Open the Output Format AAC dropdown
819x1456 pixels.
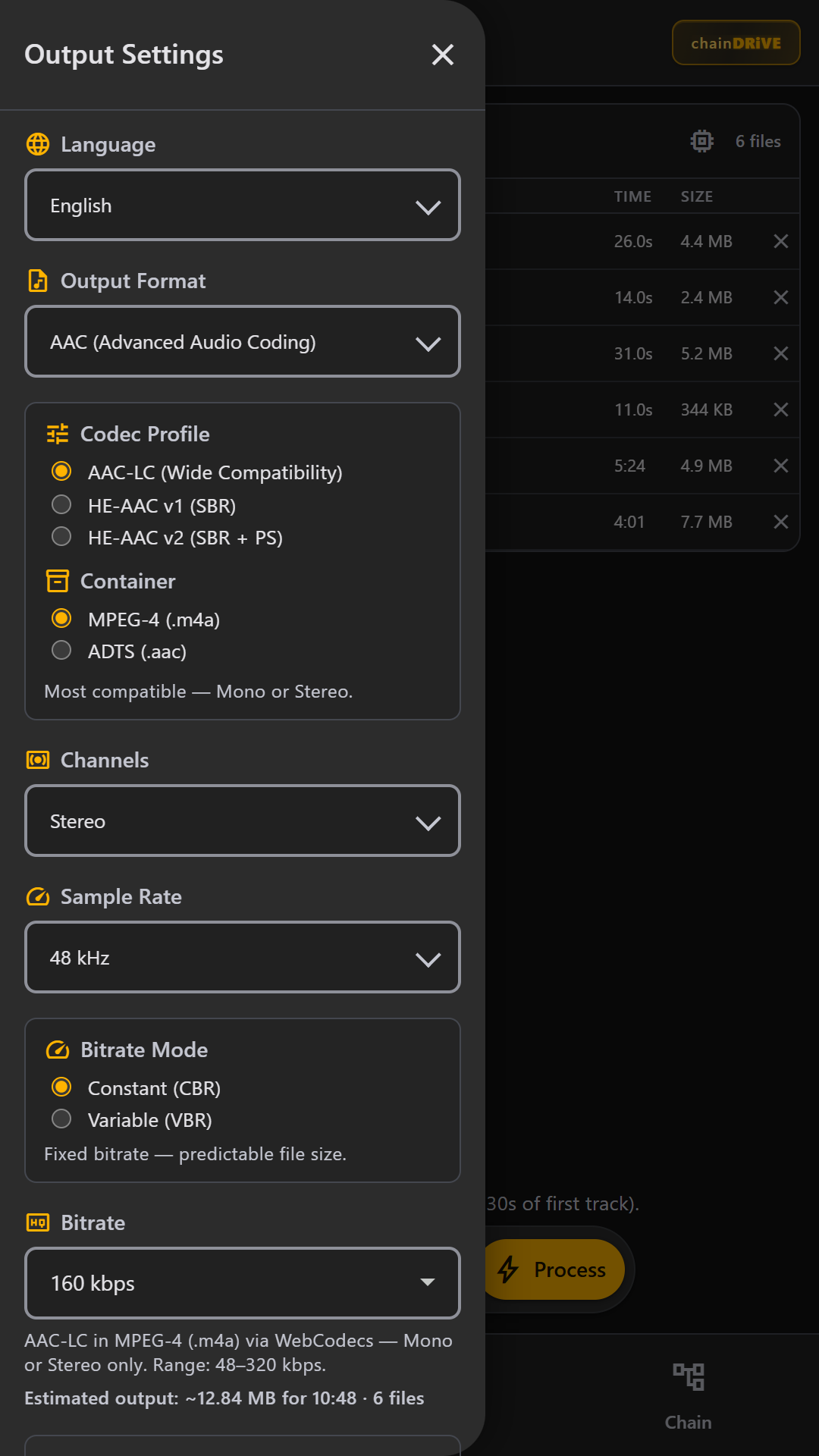coord(243,342)
